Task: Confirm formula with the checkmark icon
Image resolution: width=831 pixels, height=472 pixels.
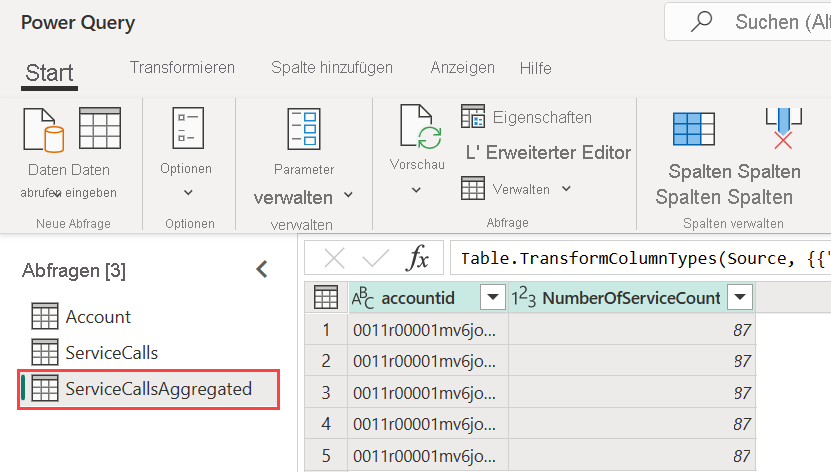Action: tap(376, 259)
